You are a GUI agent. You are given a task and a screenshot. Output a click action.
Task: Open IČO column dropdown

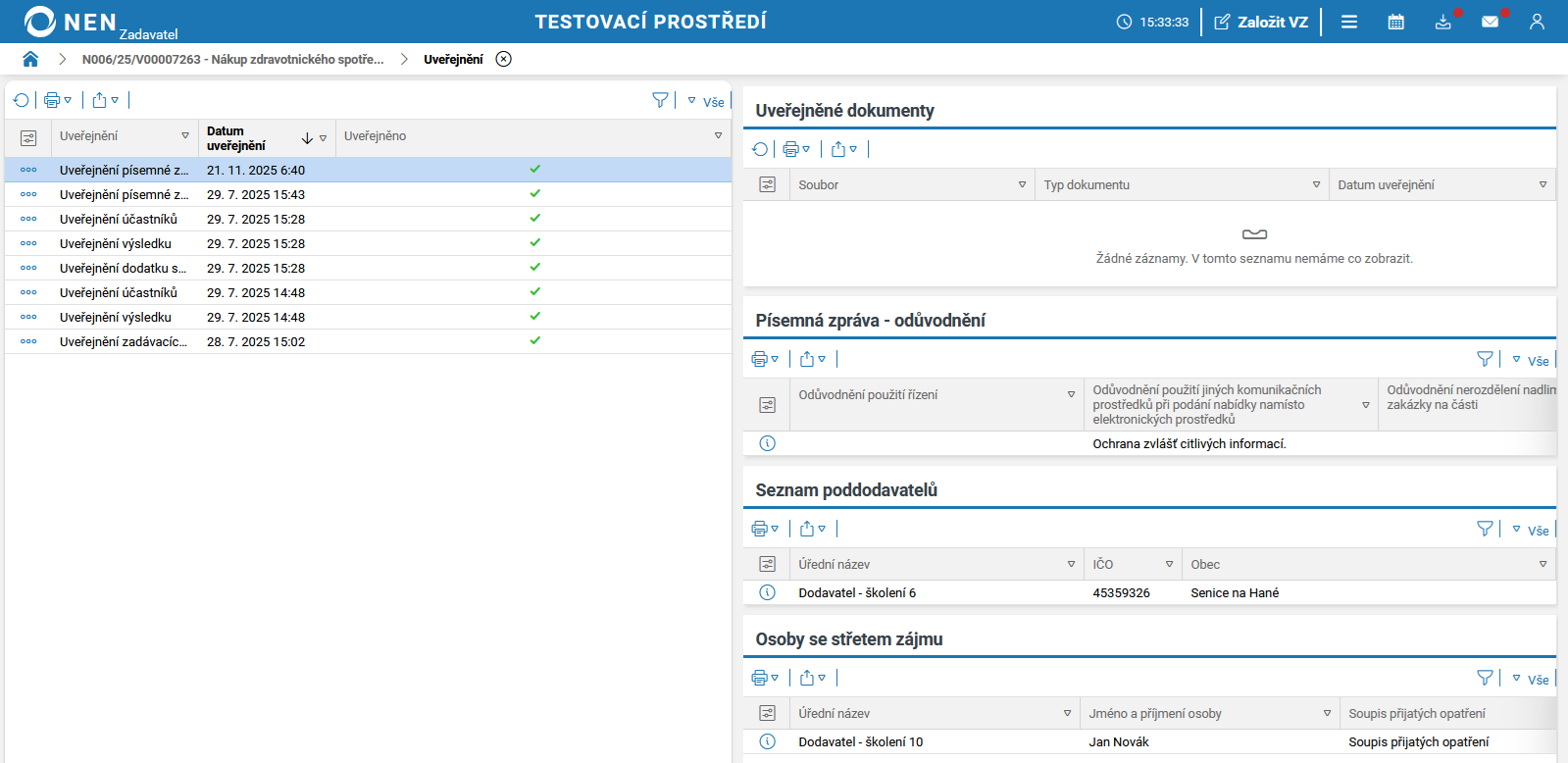click(x=1169, y=564)
